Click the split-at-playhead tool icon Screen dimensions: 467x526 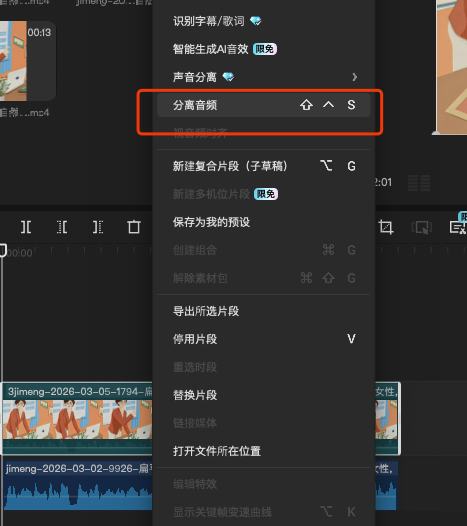pos(26,227)
